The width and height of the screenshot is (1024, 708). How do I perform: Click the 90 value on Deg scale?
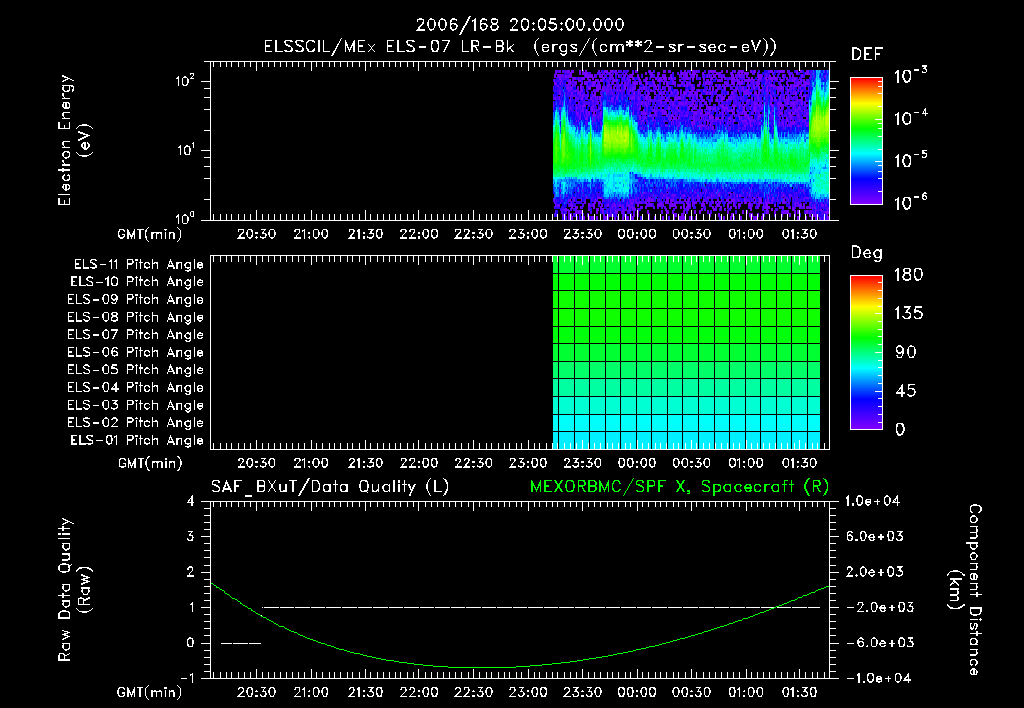point(906,353)
